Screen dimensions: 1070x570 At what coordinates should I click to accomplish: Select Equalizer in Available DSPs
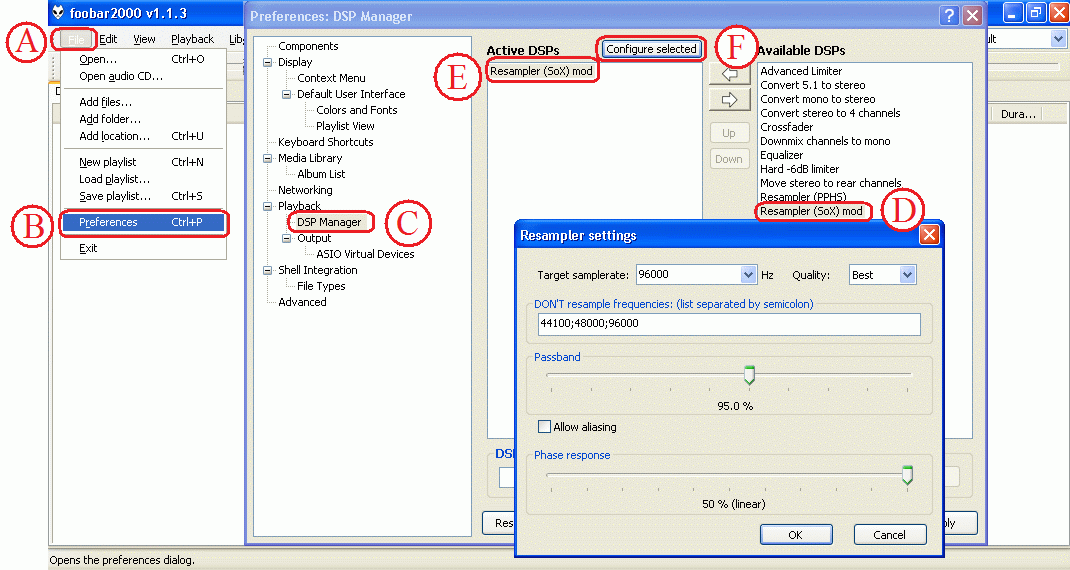(x=781, y=156)
